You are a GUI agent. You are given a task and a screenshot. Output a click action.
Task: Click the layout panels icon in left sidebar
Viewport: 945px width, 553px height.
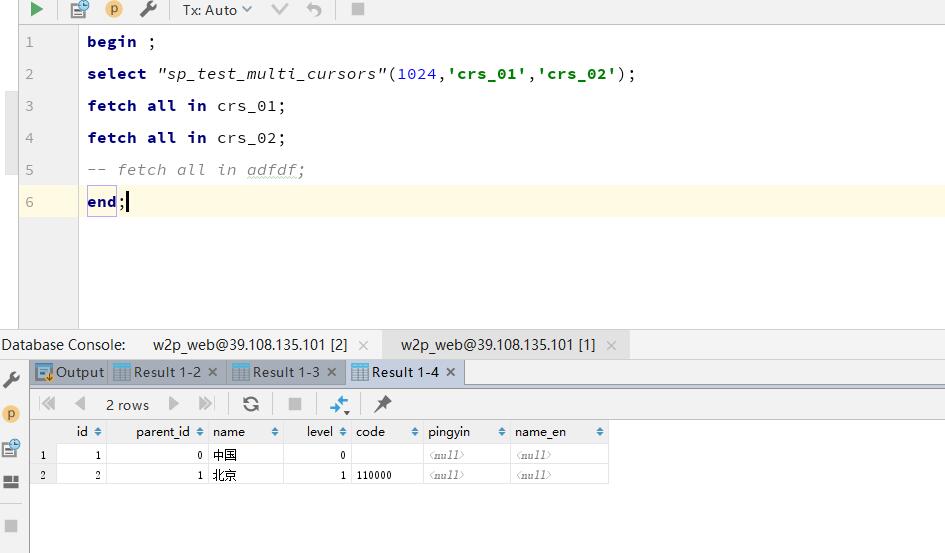(11, 482)
